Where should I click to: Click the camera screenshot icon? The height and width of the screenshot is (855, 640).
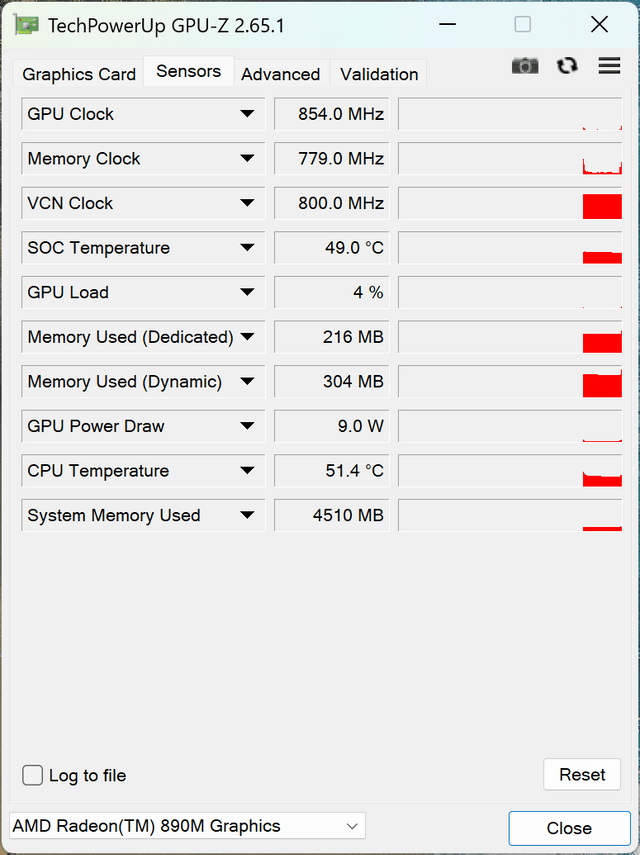pos(525,66)
